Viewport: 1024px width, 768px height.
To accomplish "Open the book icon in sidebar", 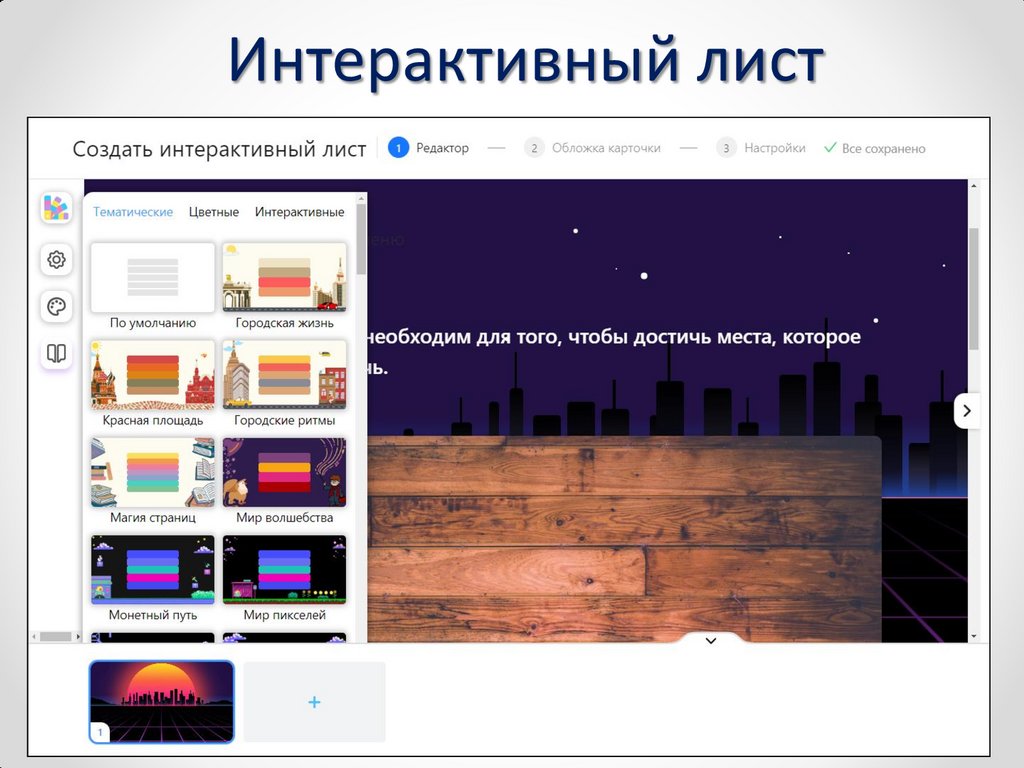I will click(x=56, y=353).
